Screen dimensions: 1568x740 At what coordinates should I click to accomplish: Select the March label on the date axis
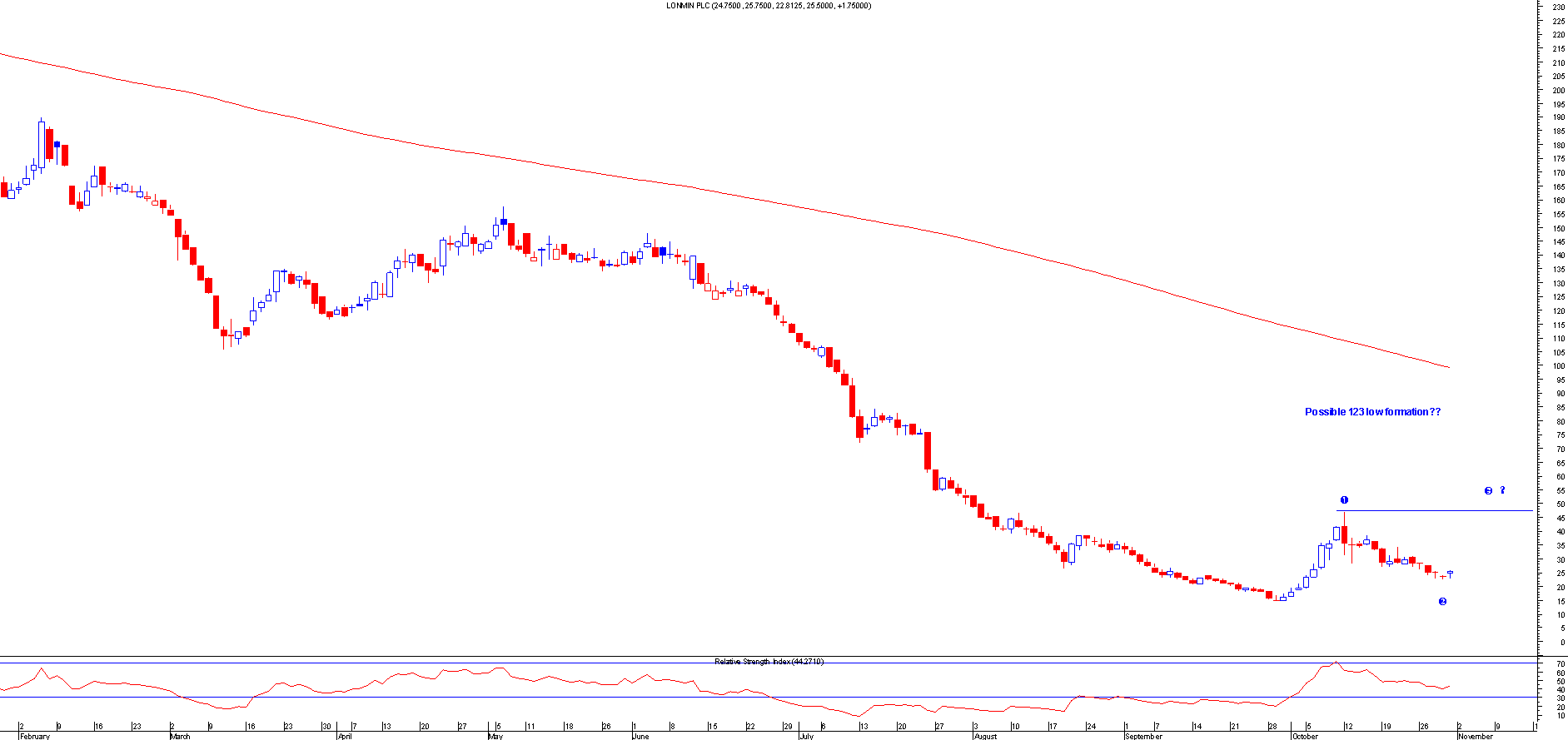click(x=180, y=736)
